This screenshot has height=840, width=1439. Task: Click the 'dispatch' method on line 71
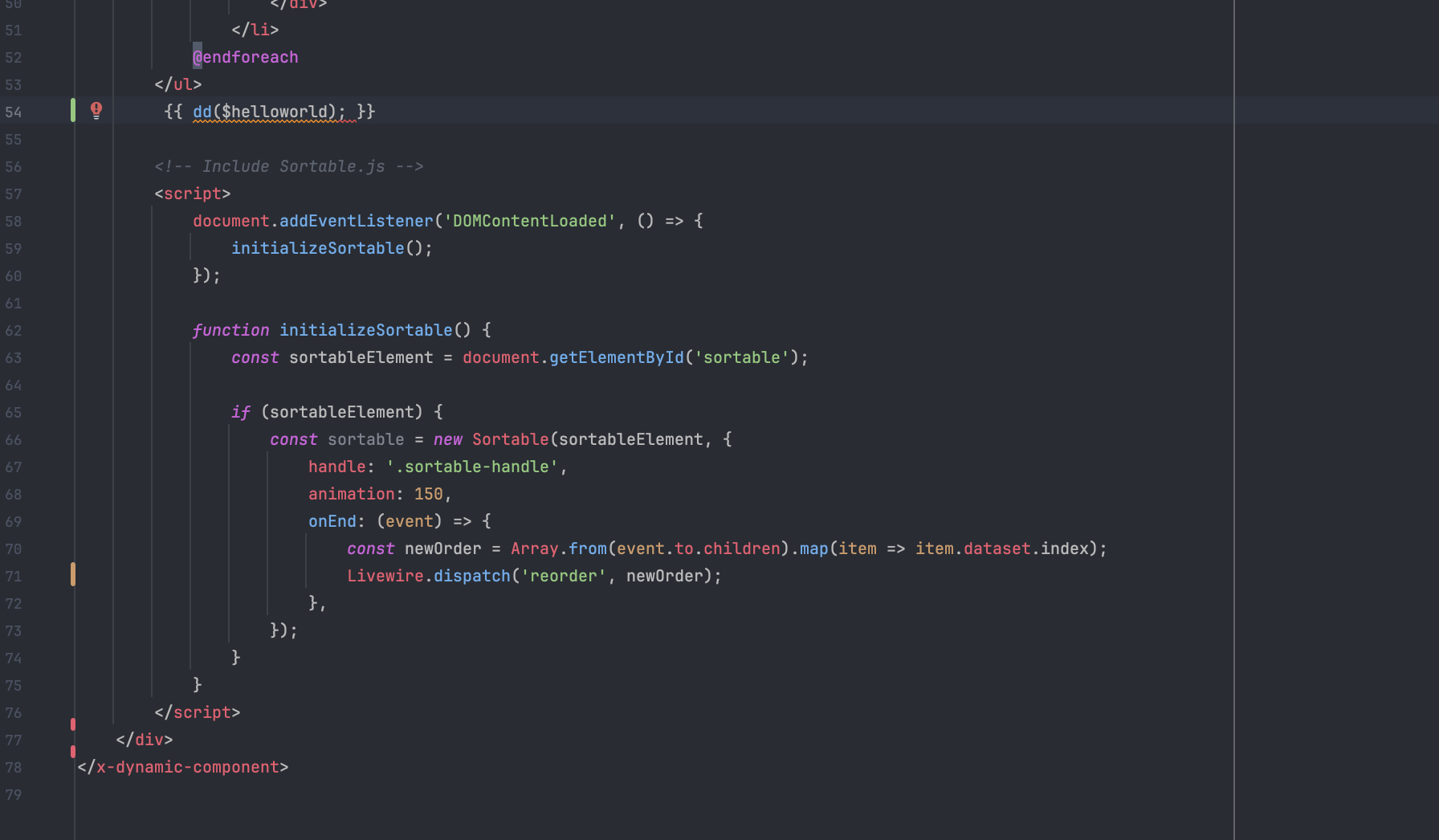(472, 576)
